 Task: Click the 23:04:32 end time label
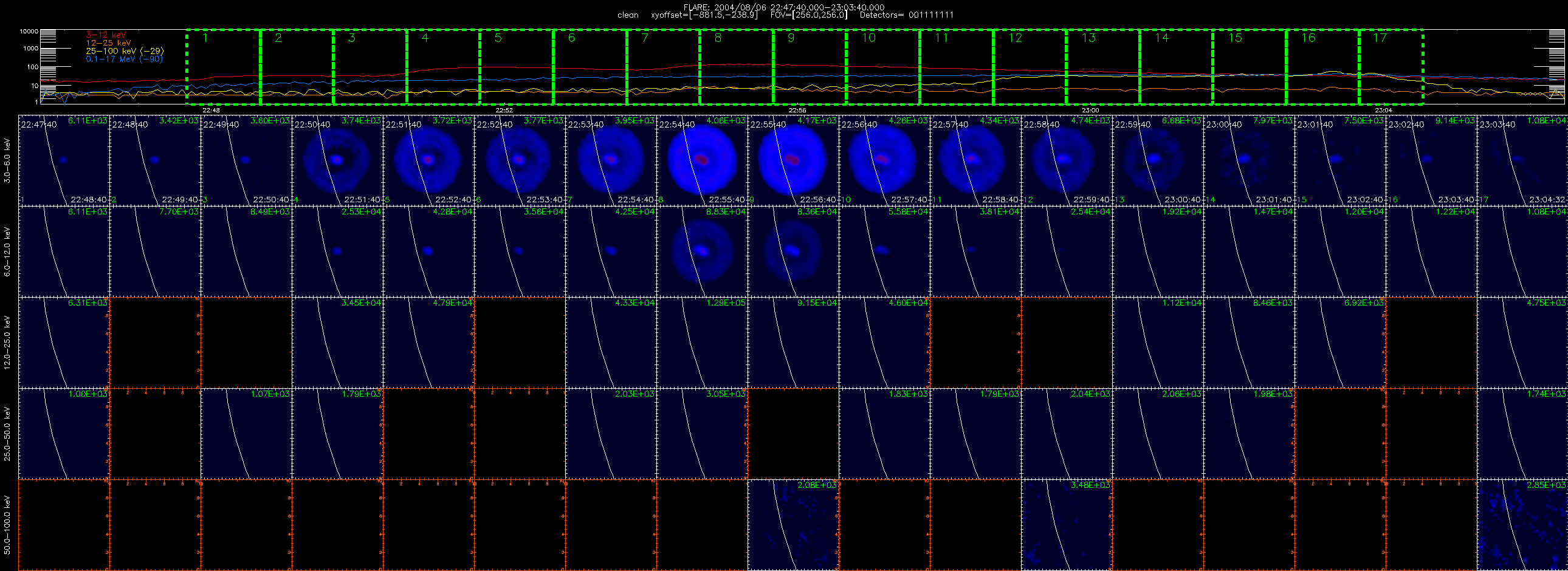[1549, 199]
